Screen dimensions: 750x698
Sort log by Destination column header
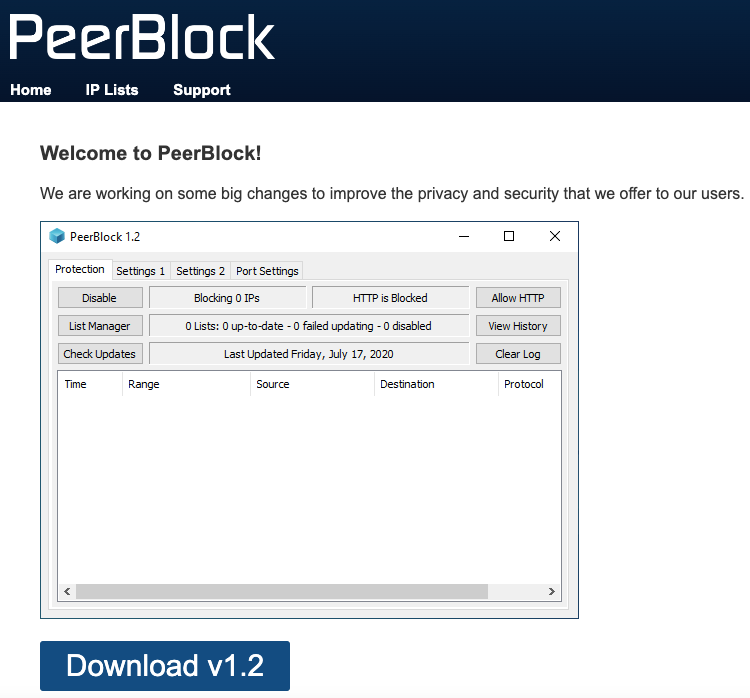tap(407, 384)
